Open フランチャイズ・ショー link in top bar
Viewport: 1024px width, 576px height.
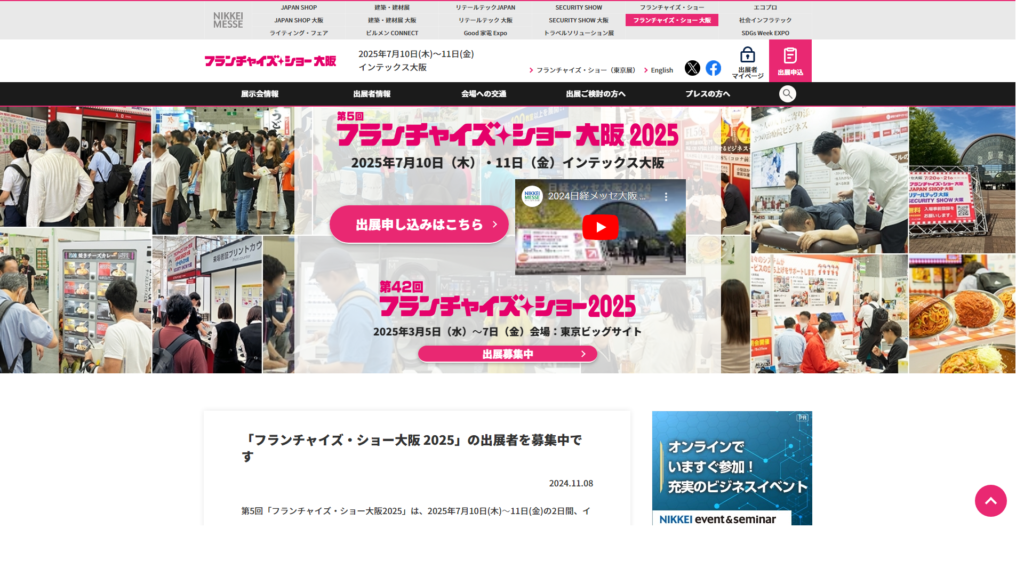pyautogui.click(x=672, y=8)
